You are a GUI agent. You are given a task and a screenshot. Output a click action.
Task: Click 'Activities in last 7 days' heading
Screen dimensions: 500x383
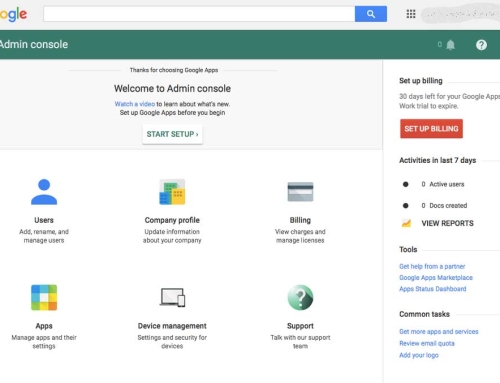point(437,160)
